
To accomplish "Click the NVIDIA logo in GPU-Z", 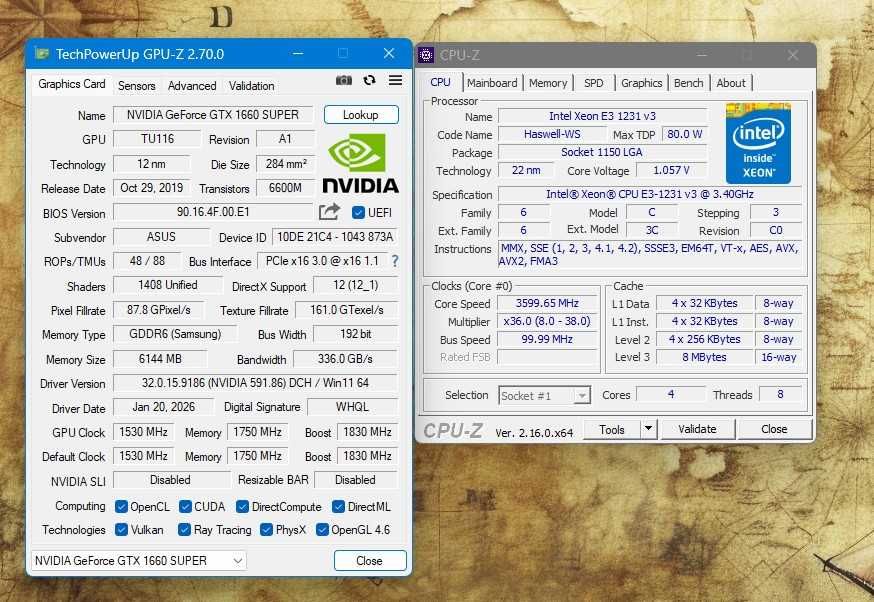I will pyautogui.click(x=360, y=163).
